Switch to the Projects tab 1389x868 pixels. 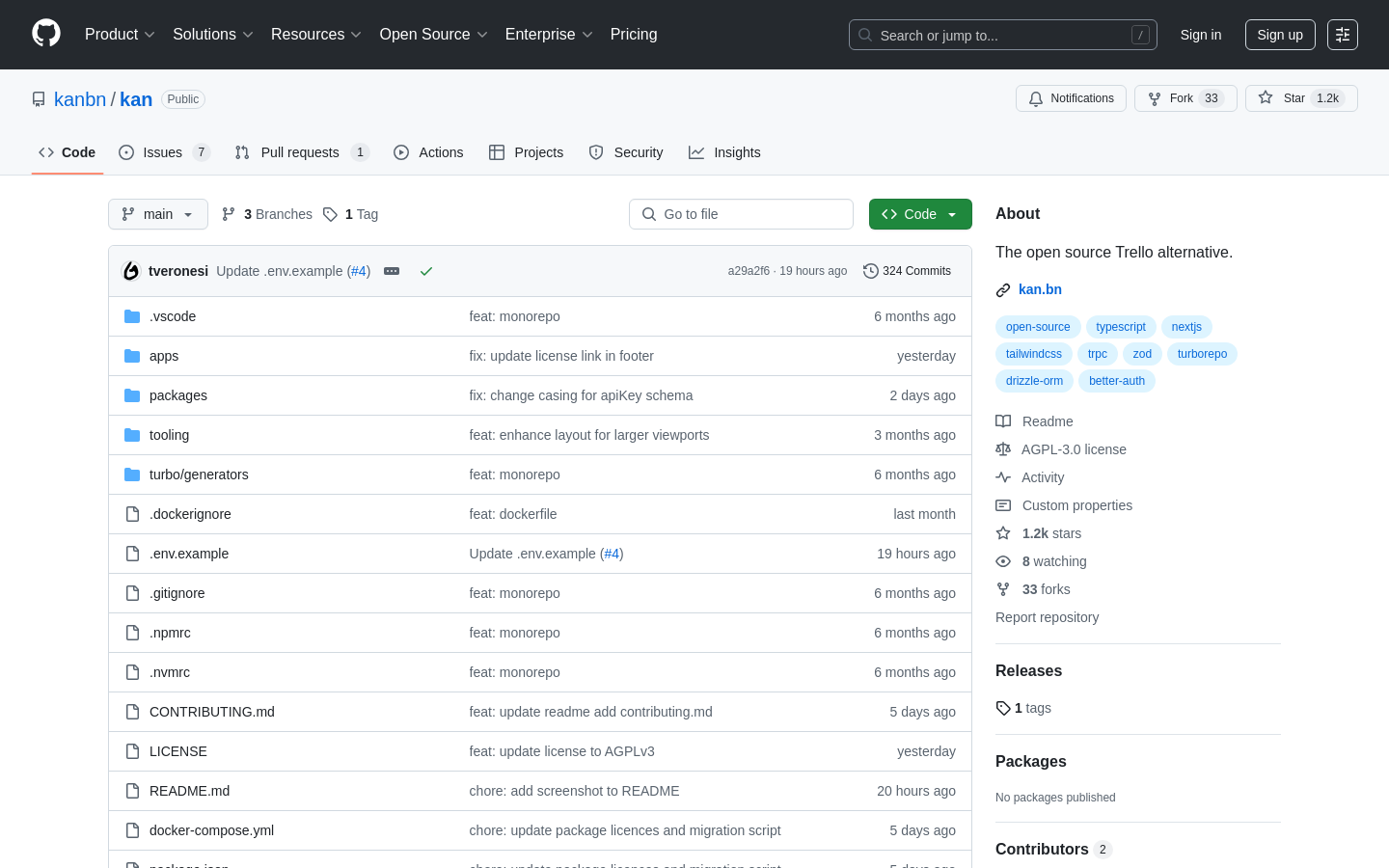(x=526, y=152)
